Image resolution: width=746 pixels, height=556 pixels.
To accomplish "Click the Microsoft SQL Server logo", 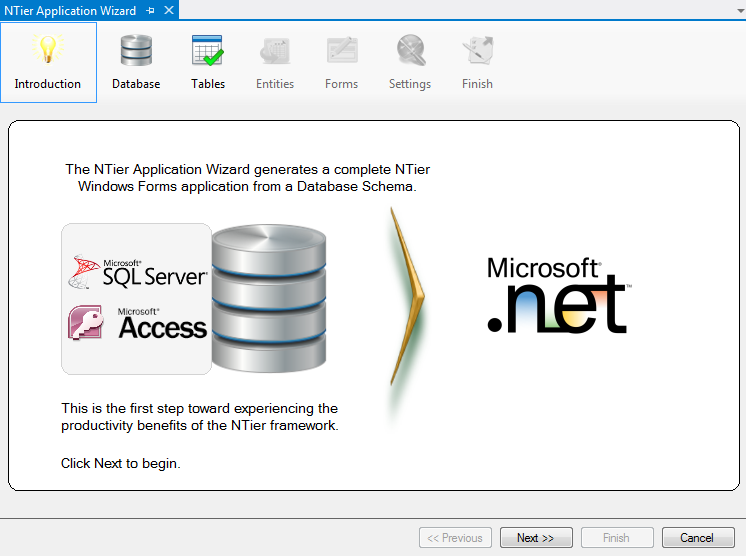I will pos(137,272).
